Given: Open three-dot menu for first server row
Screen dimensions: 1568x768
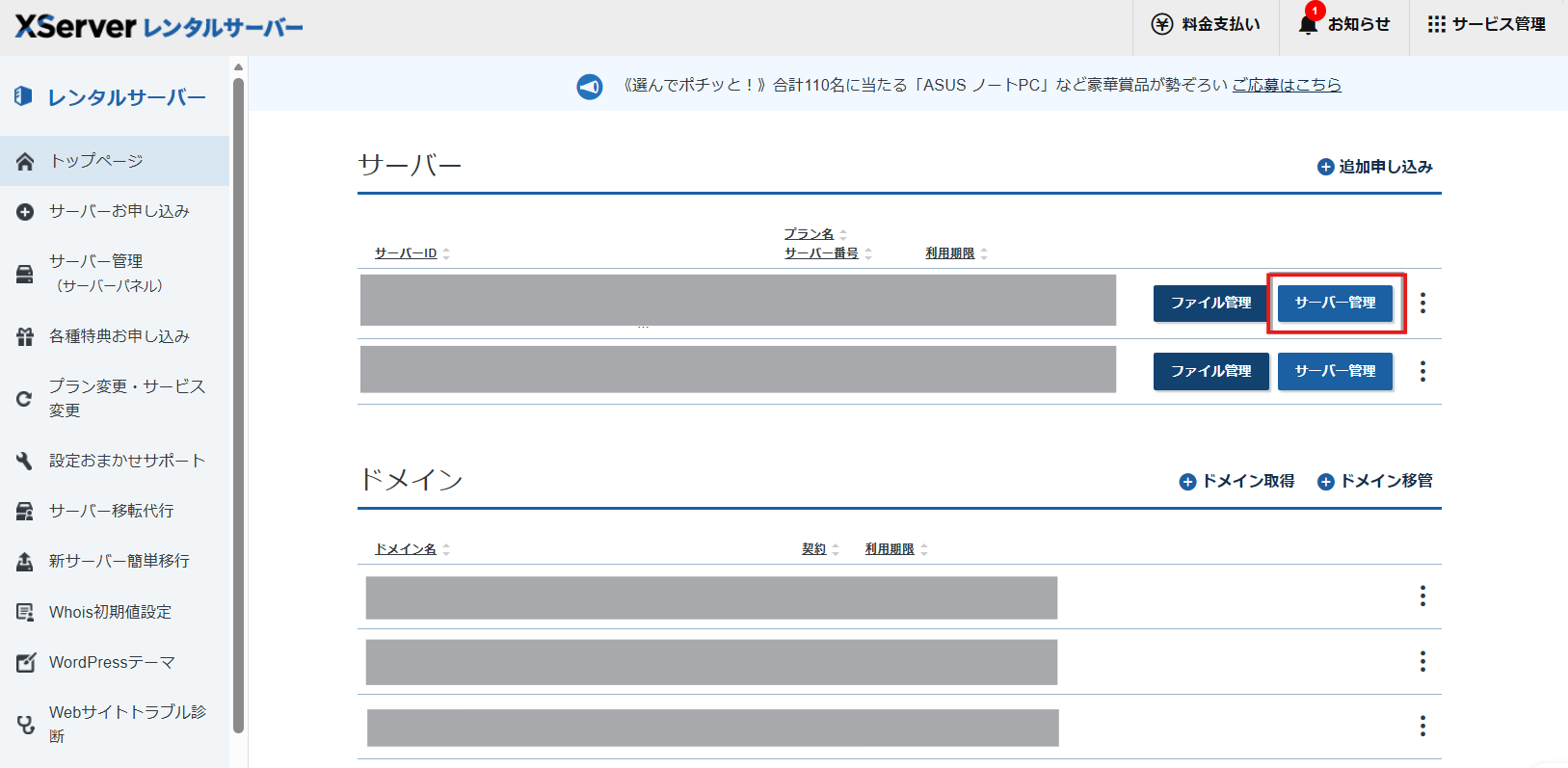Looking at the screenshot, I should tap(1422, 303).
